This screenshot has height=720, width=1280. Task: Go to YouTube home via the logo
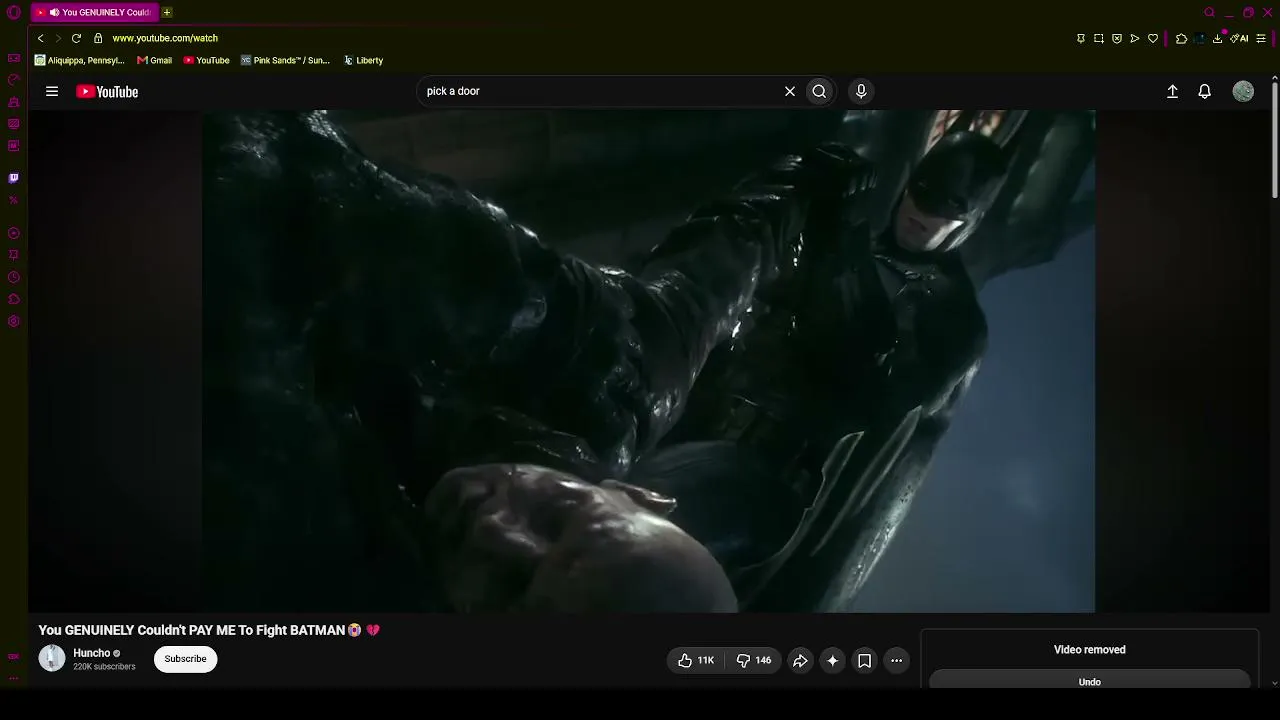tap(107, 92)
